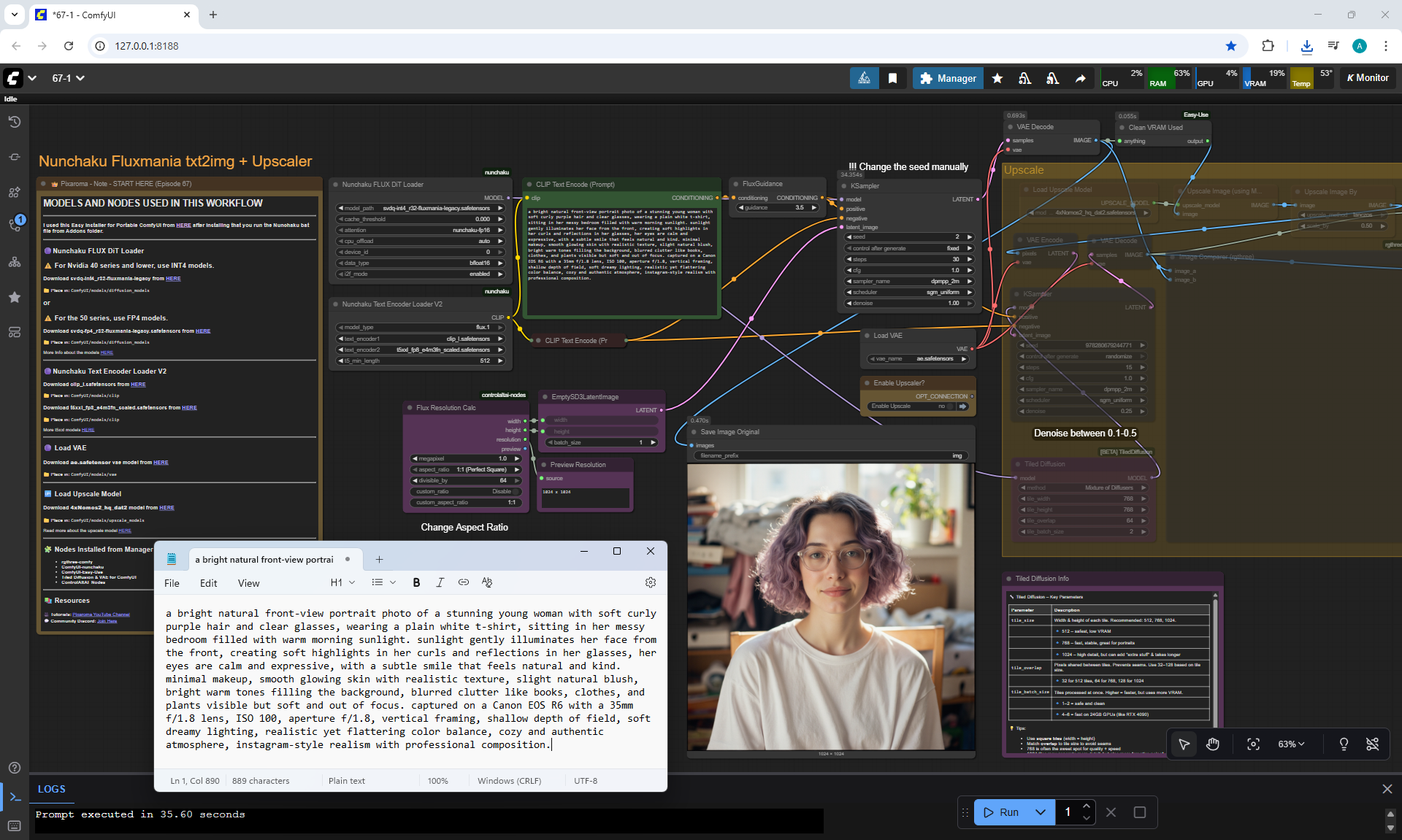
Task: Toggle bold formatting in Notepad
Action: (416, 582)
